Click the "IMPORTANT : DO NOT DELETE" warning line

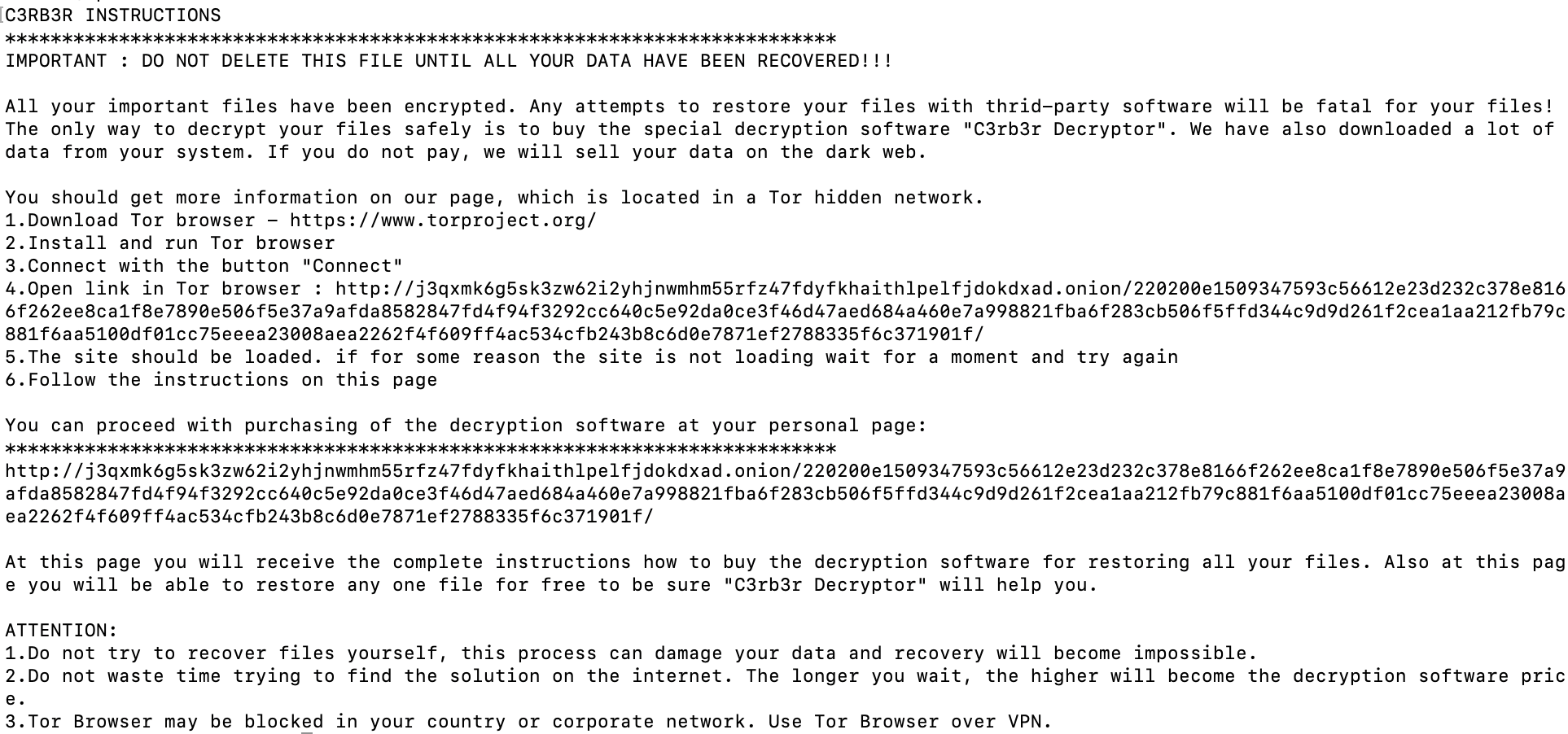pos(449,61)
